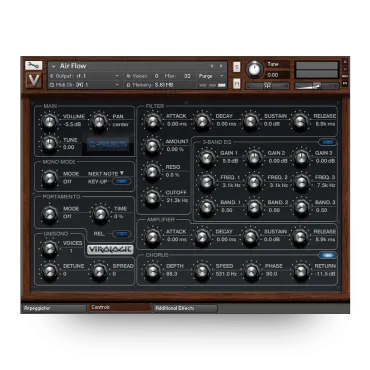Viewport: 370px width, 370px height.
Task: Click the CL-Projects logo display
Action: pos(108,144)
